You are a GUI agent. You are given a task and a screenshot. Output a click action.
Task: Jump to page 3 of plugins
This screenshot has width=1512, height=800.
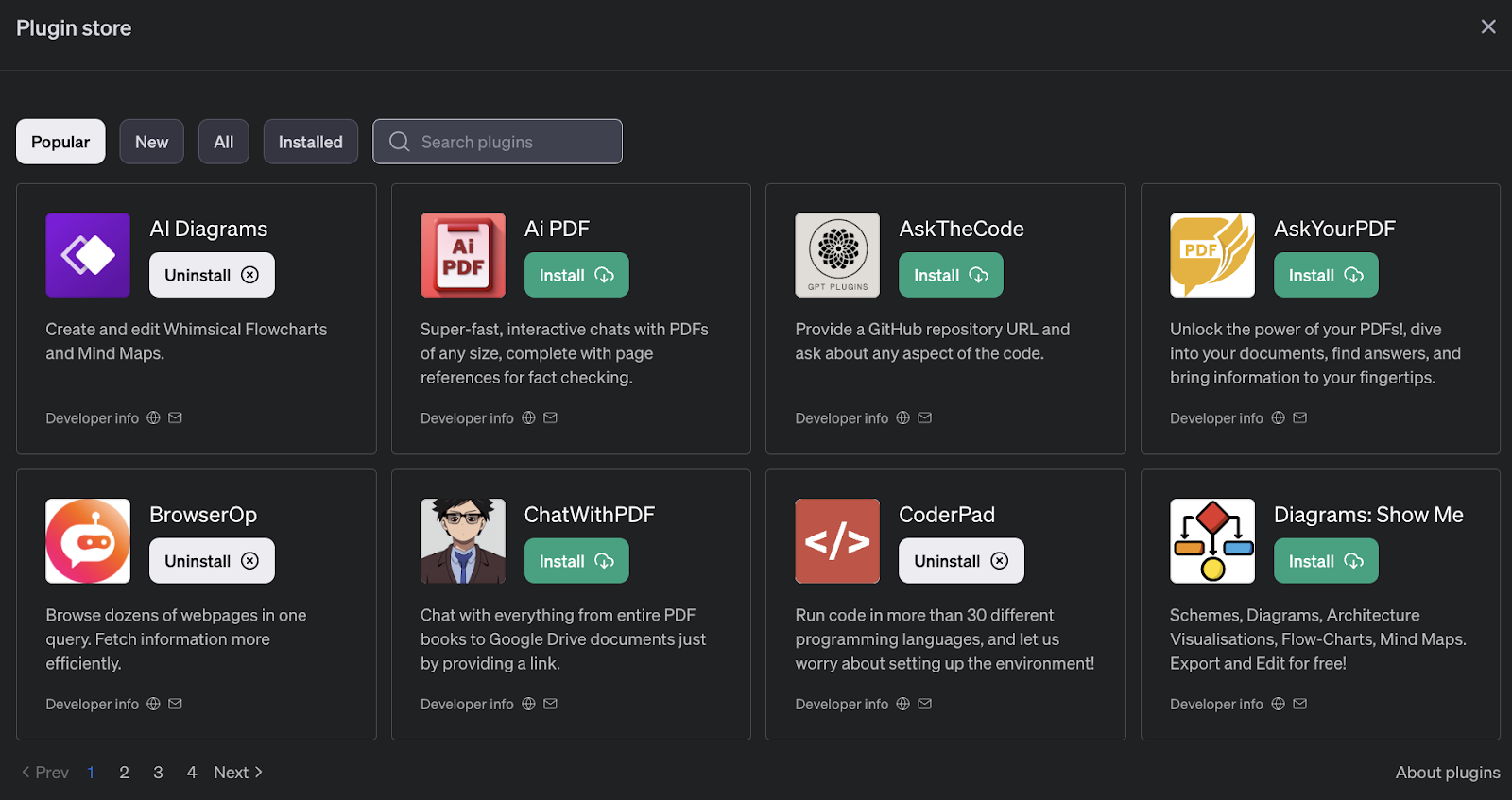[158, 773]
